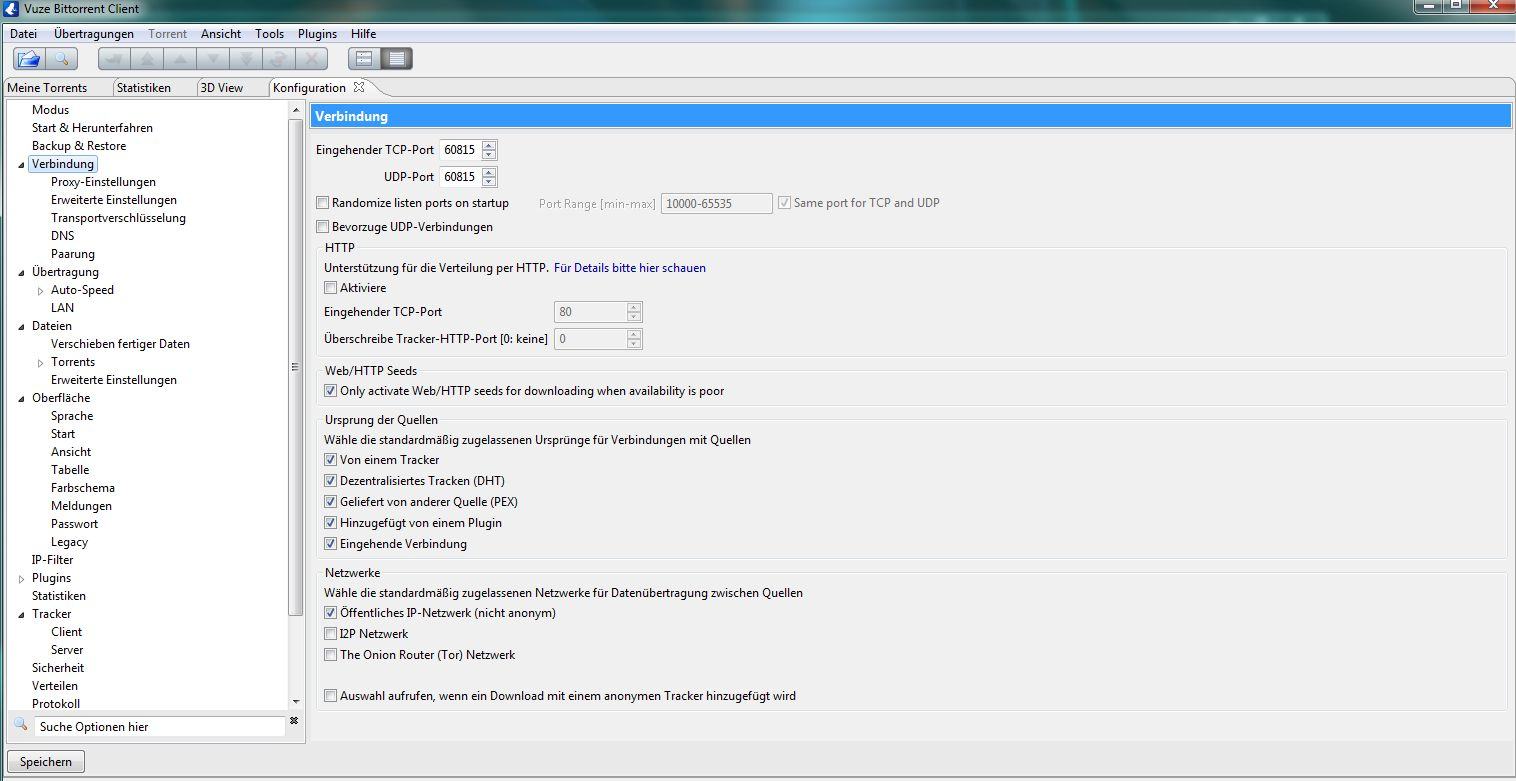This screenshot has height=781, width=1516.
Task: Select Farbschema in tree
Action: (x=83, y=488)
